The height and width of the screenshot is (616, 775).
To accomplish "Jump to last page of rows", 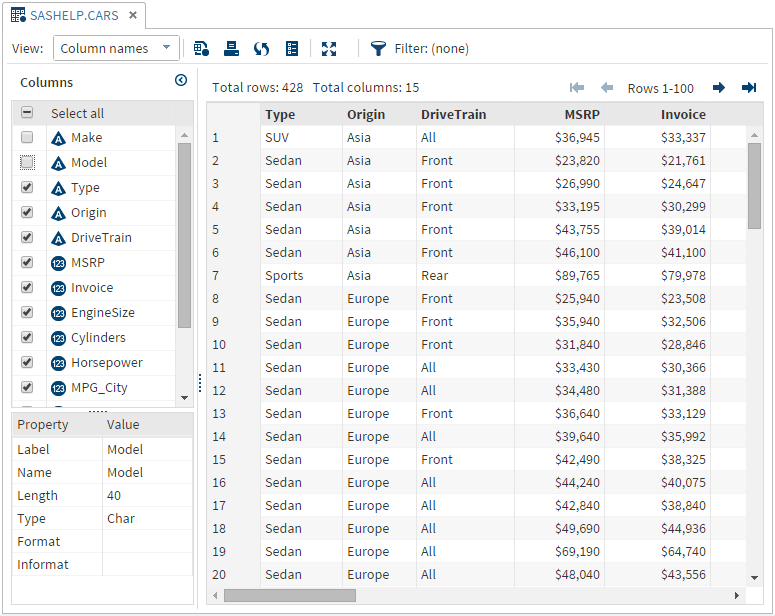I will pos(749,88).
